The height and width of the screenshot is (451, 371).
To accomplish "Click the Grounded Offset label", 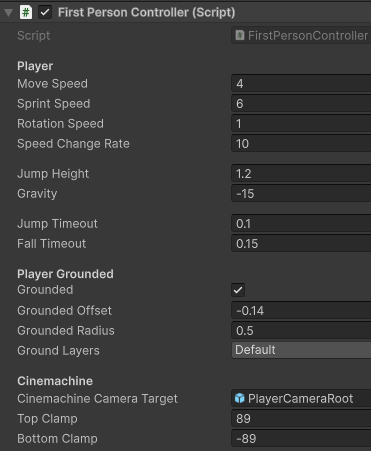I will 64,311.
